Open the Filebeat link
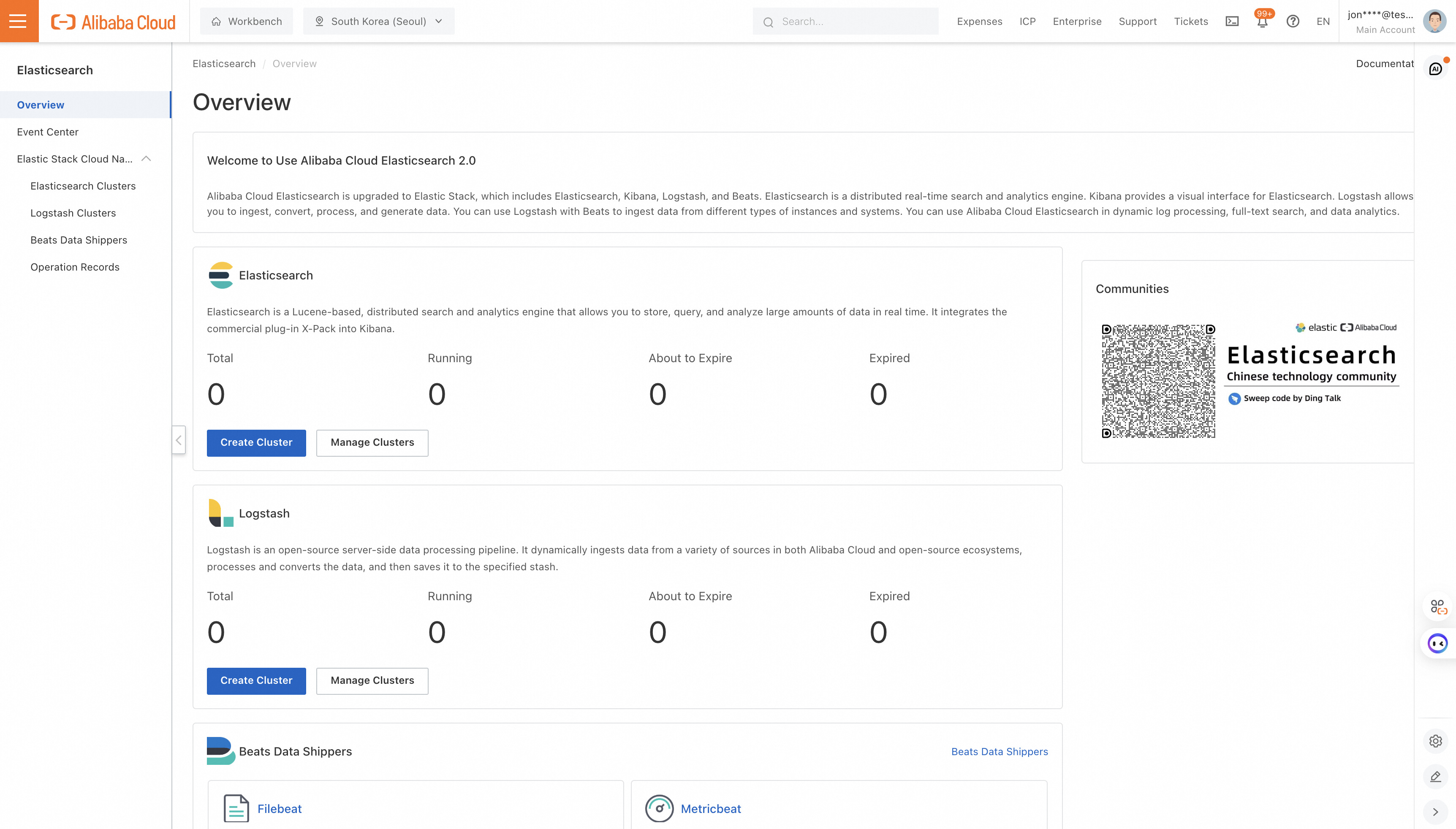Viewport: 1456px width, 829px height. click(279, 808)
